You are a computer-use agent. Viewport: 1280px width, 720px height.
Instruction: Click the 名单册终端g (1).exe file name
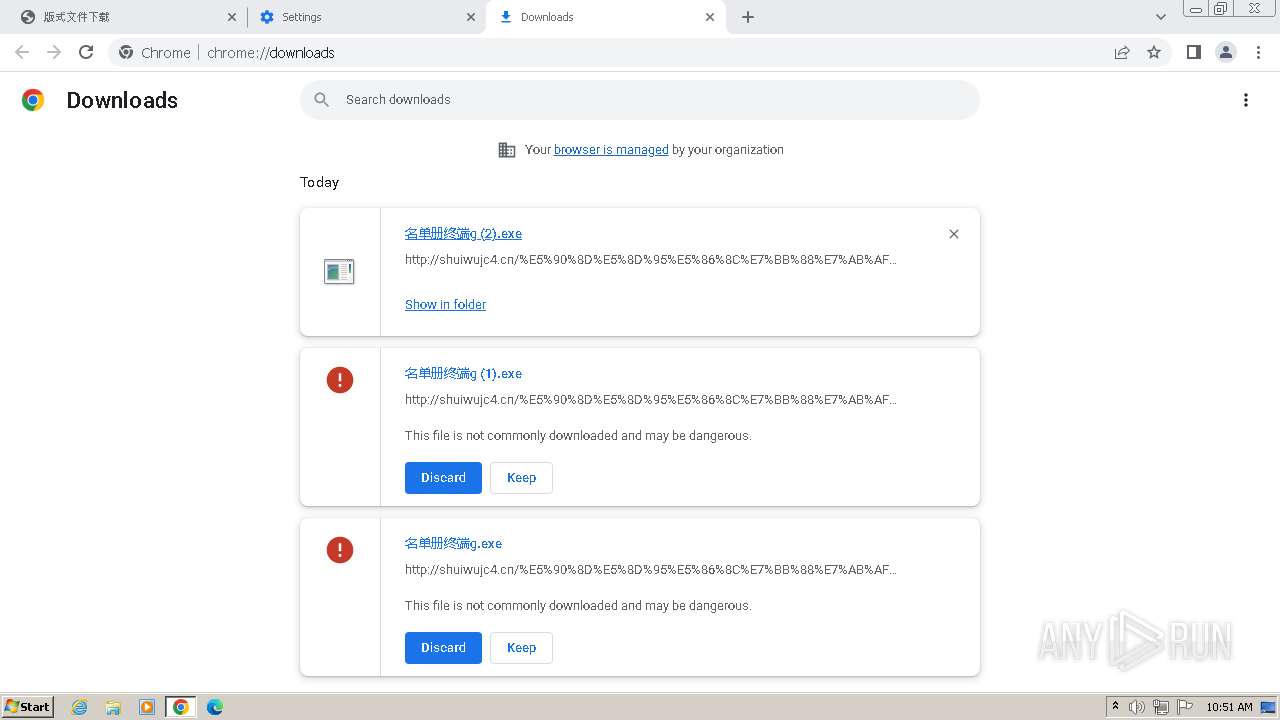click(x=463, y=374)
